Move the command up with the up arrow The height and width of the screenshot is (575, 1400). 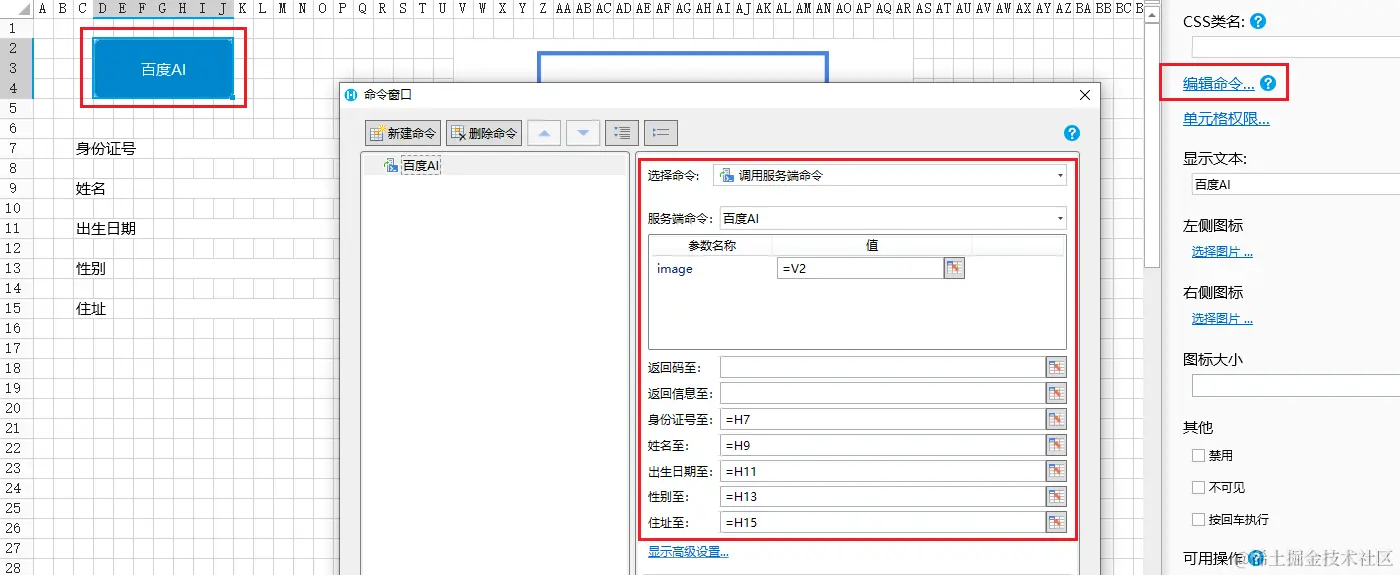[x=544, y=133]
